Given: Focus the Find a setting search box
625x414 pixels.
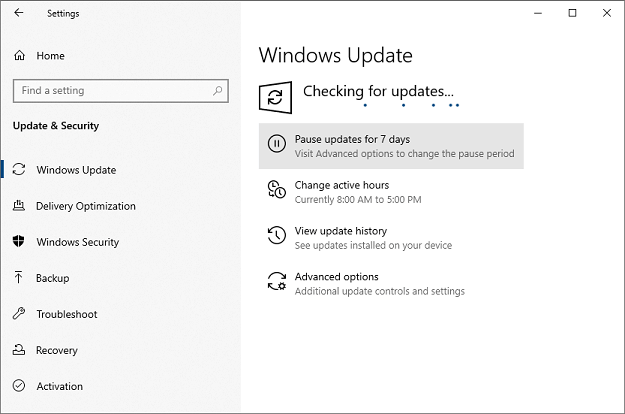Looking at the screenshot, I should click(x=110, y=90).
